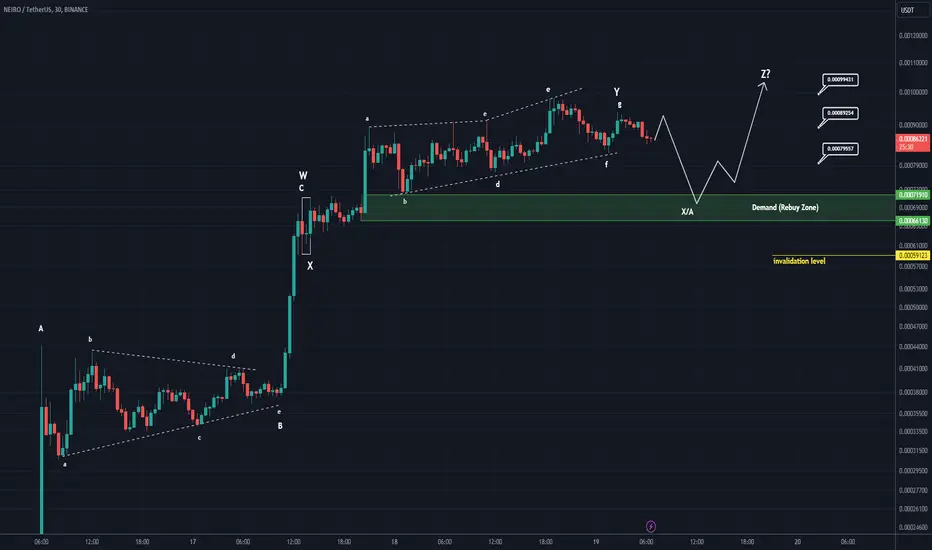Click 0.00026100 on the price scale
Viewport: 932px width, 550px height.
click(912, 509)
